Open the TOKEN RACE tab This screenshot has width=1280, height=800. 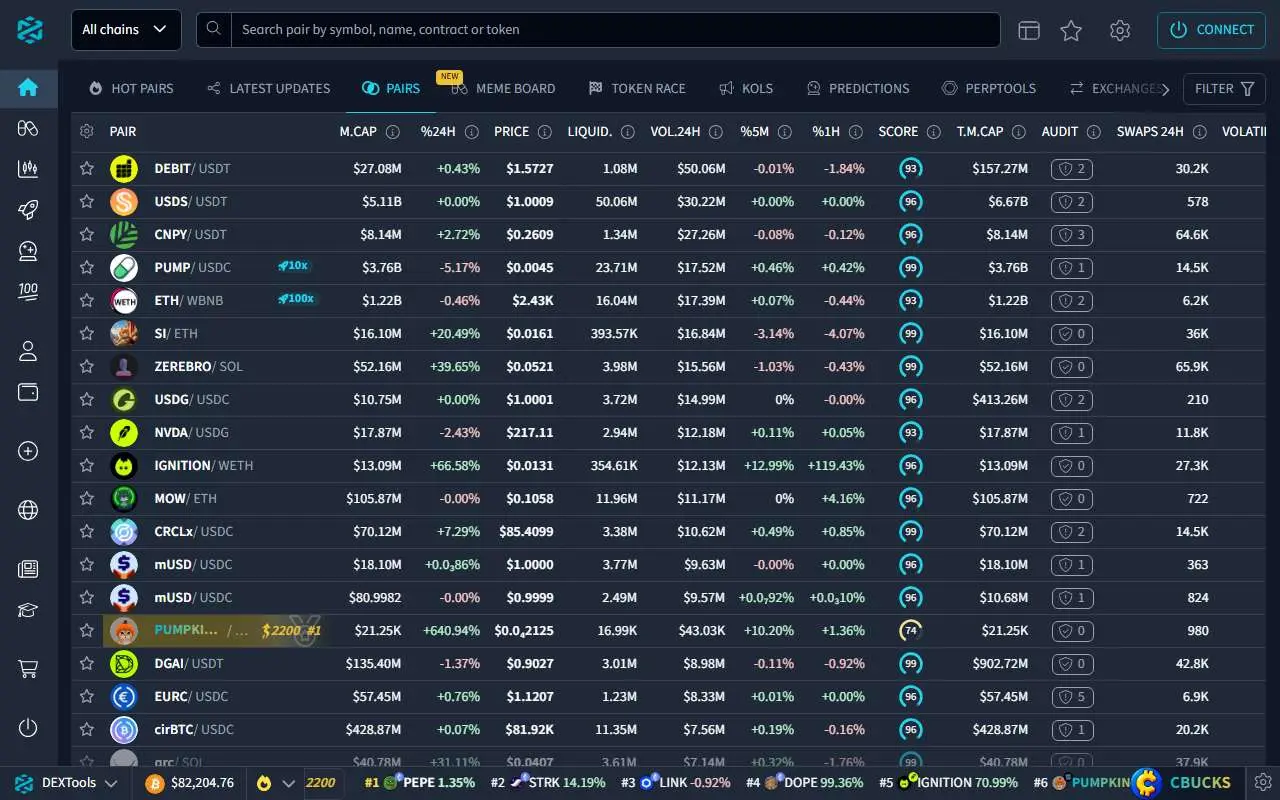tap(637, 88)
